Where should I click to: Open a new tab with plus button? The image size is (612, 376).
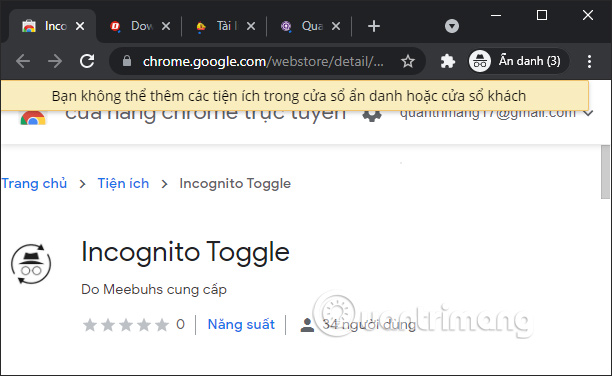click(374, 26)
